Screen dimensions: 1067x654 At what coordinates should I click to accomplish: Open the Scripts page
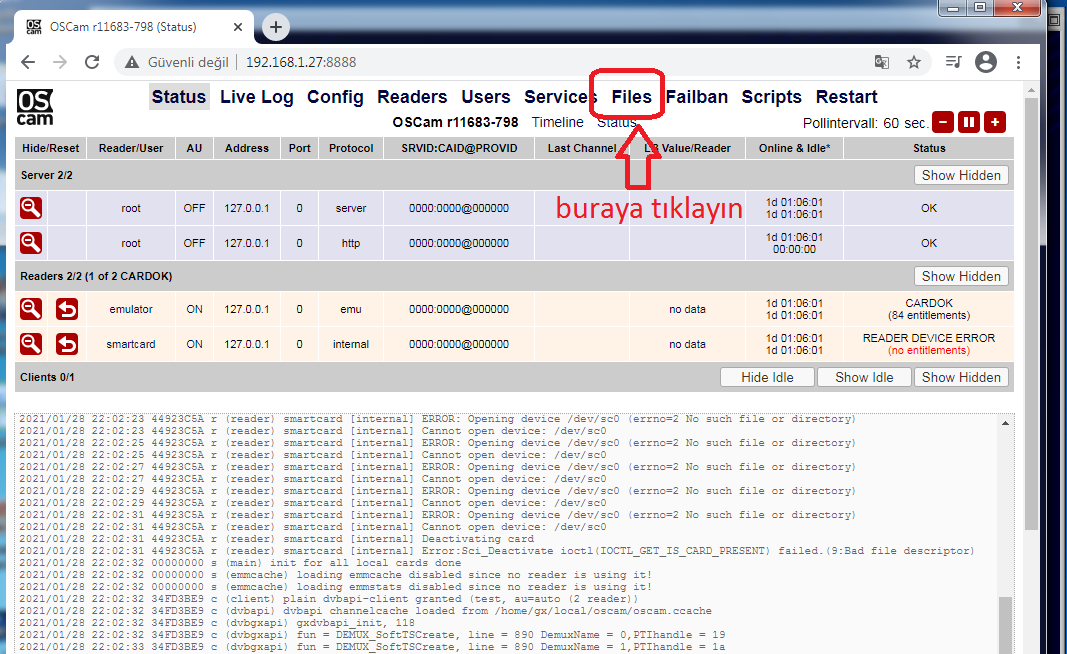[x=772, y=97]
